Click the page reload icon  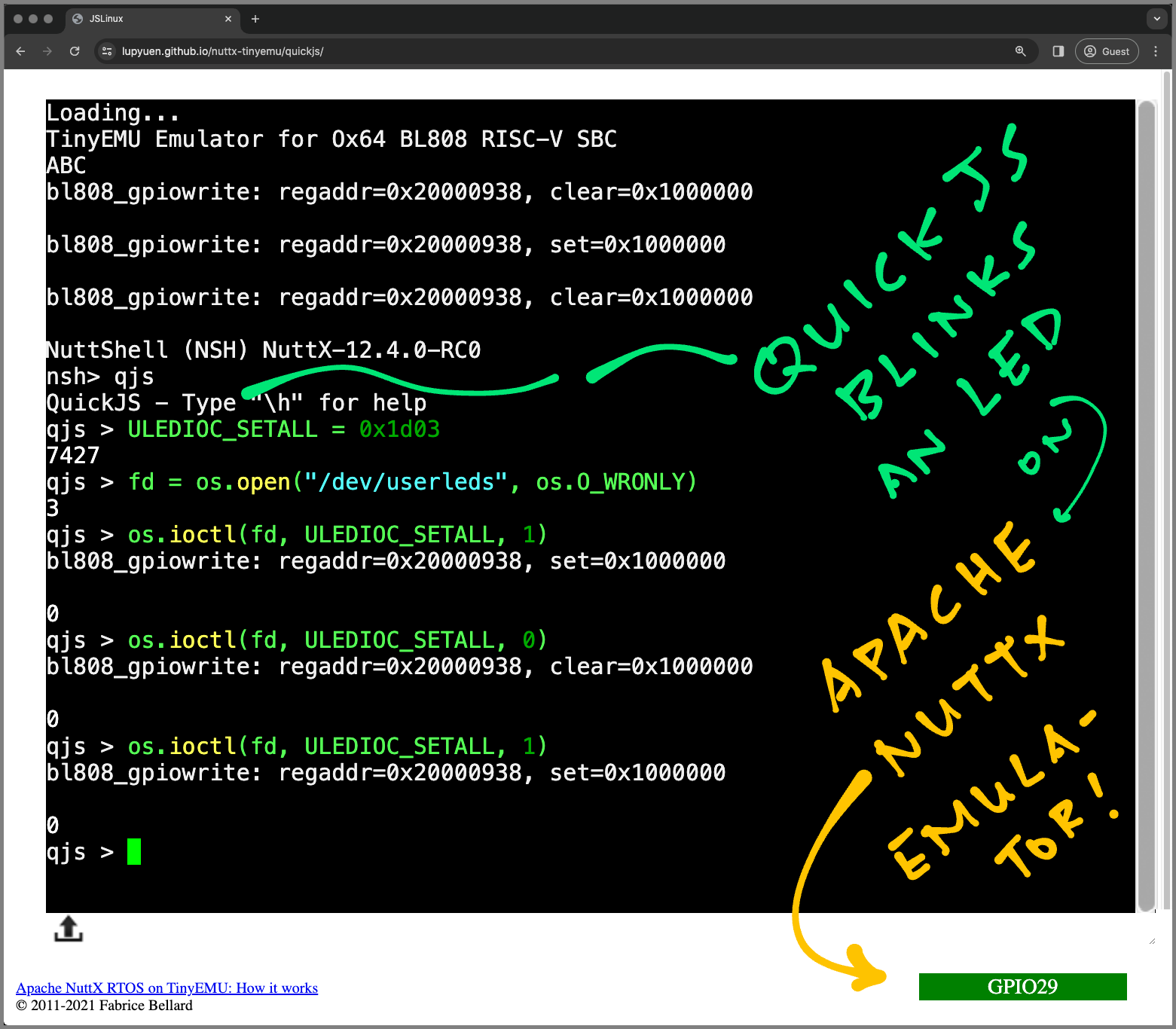pyautogui.click(x=74, y=51)
